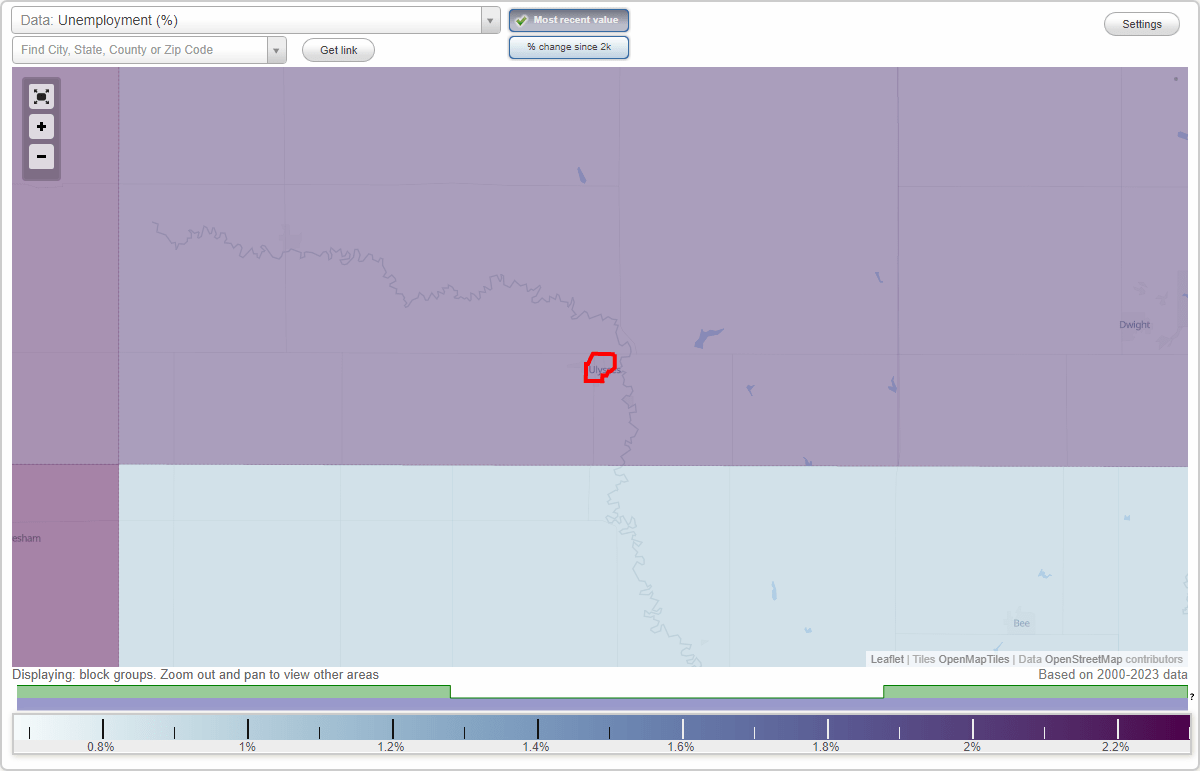Select the % change since 2k tab
This screenshot has height=771, width=1200.
(x=568, y=46)
